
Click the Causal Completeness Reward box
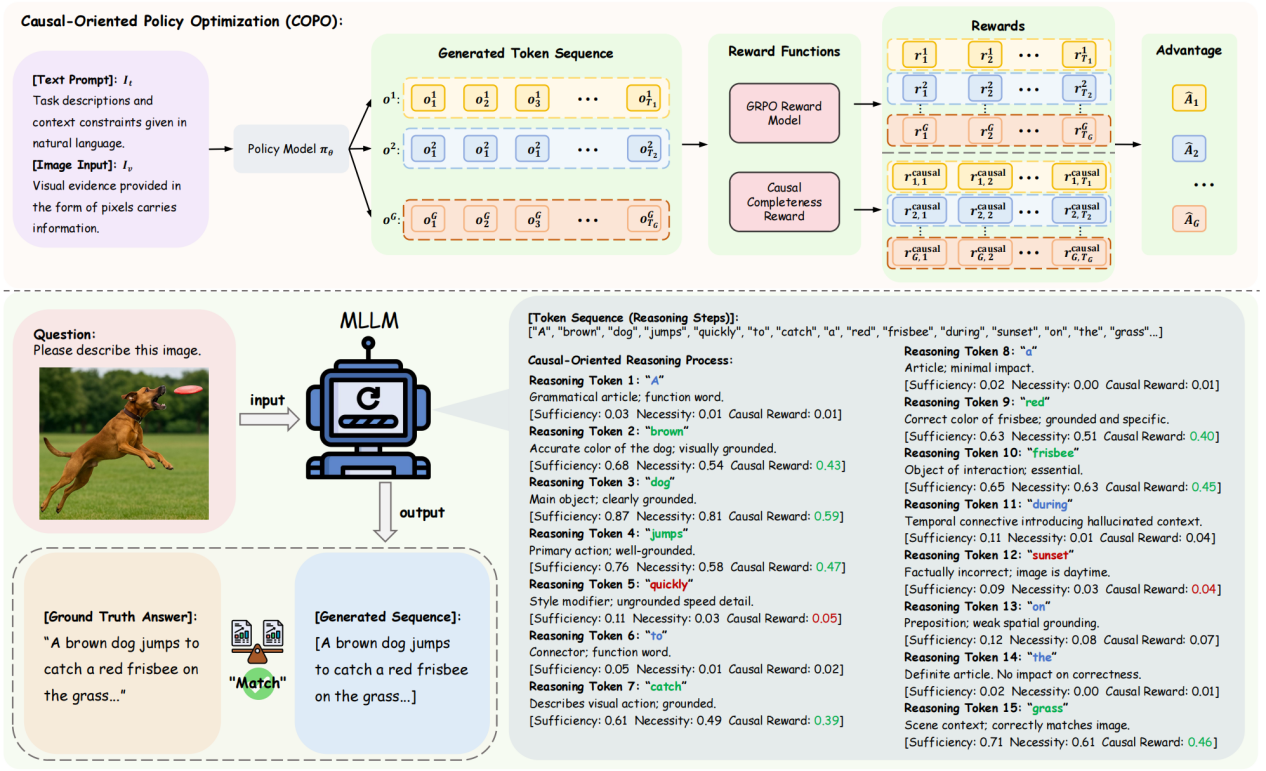[x=784, y=201]
